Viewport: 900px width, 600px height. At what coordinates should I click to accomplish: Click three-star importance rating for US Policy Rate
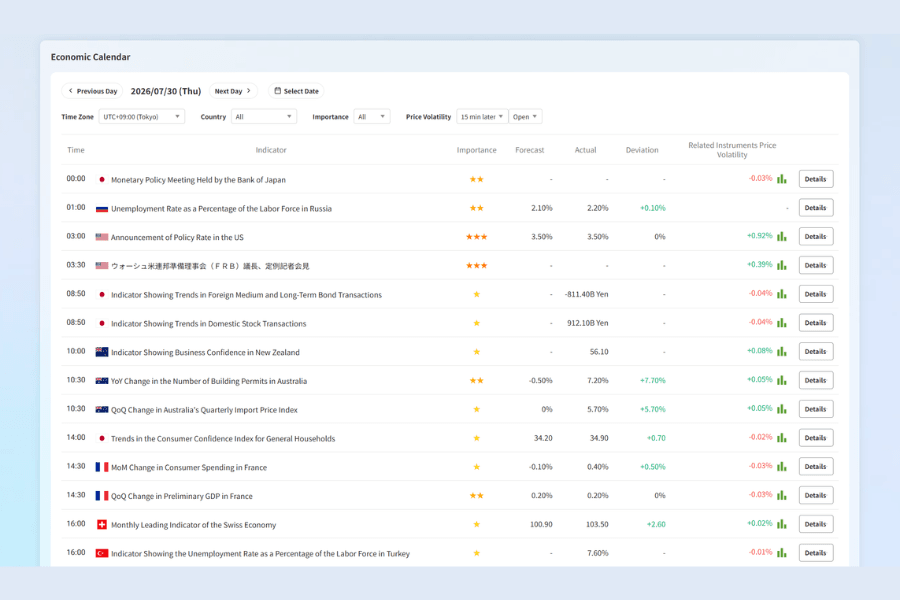(x=476, y=237)
